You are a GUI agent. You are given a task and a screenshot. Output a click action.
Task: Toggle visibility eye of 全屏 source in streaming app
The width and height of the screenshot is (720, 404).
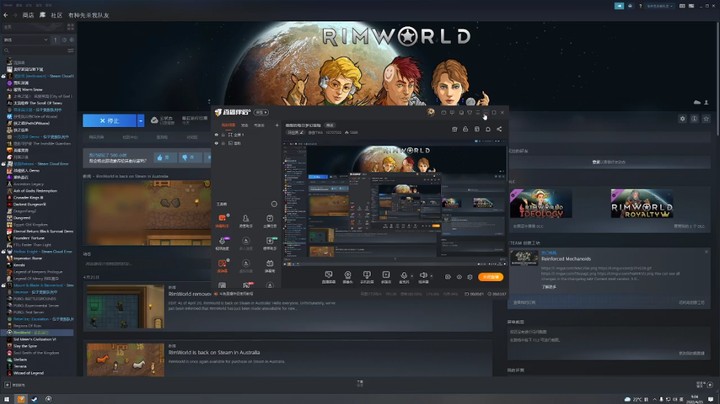(x=216, y=135)
